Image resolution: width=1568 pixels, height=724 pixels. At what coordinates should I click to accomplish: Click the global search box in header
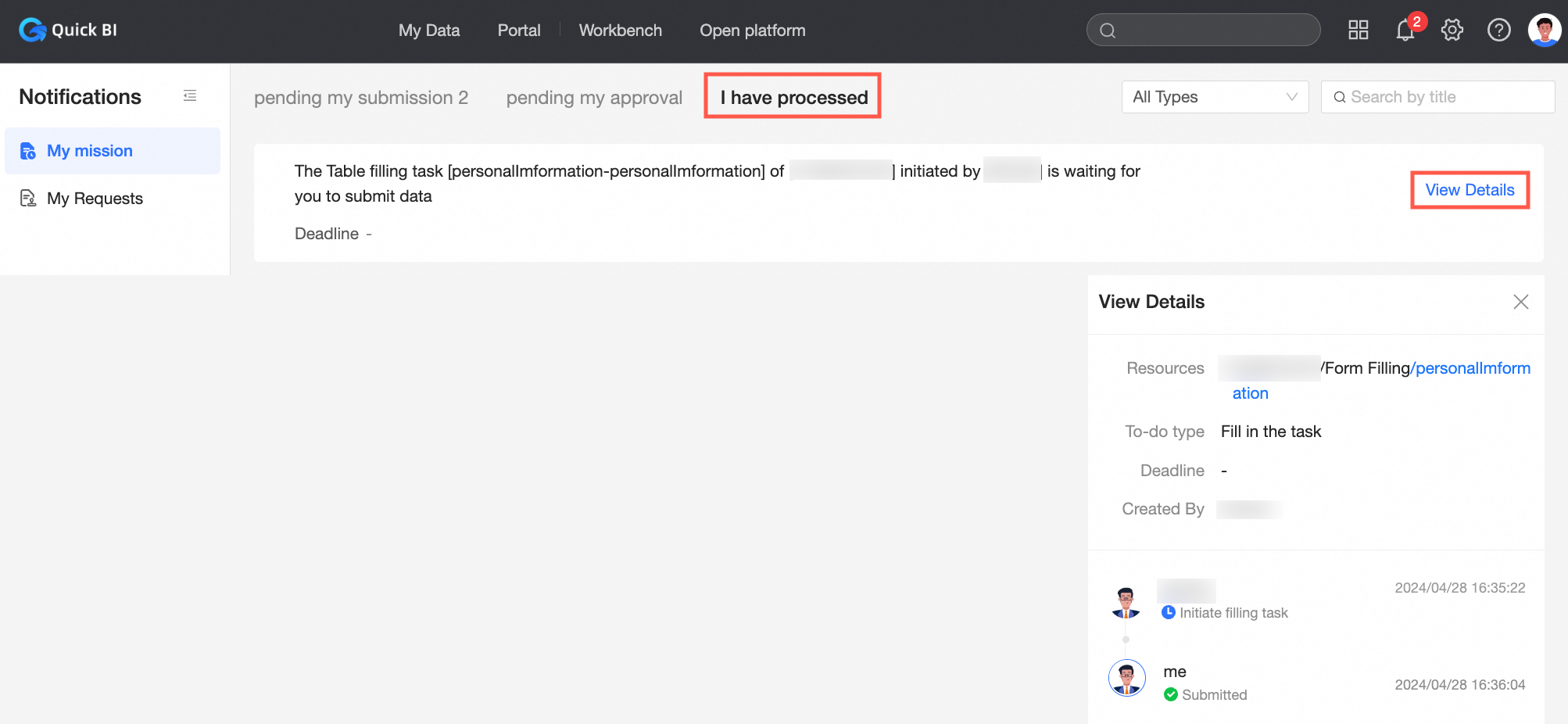coord(1204,30)
